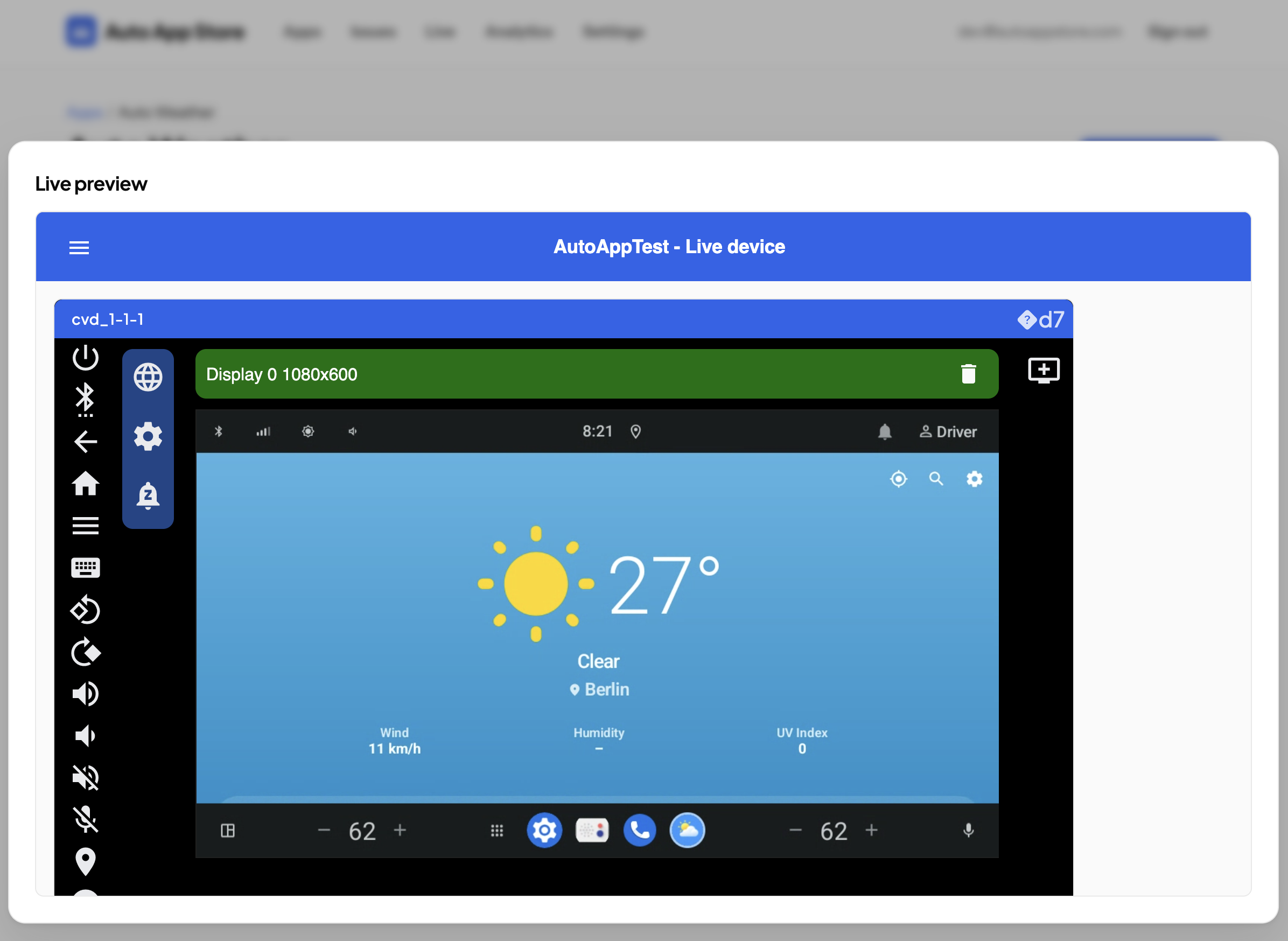Screen dimensions: 1288x941
Task: Click the Humidity label
Action: point(599,733)
